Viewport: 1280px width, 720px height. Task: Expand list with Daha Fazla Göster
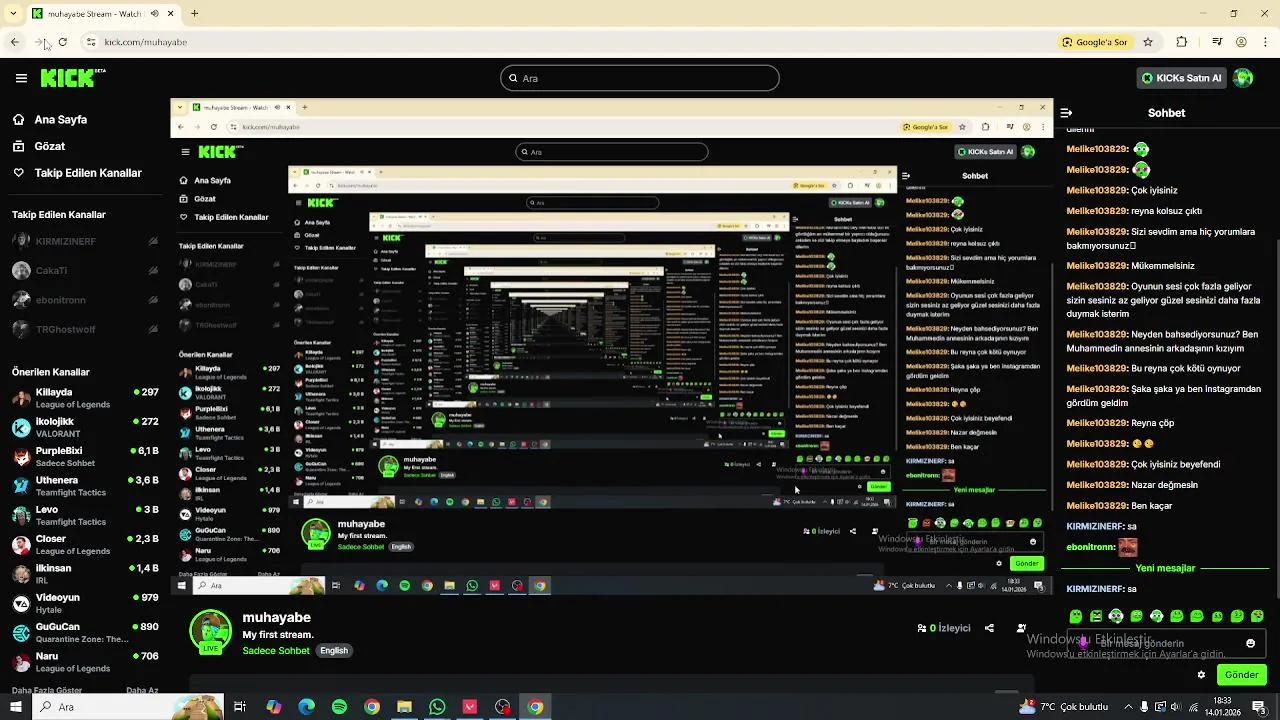(47, 690)
